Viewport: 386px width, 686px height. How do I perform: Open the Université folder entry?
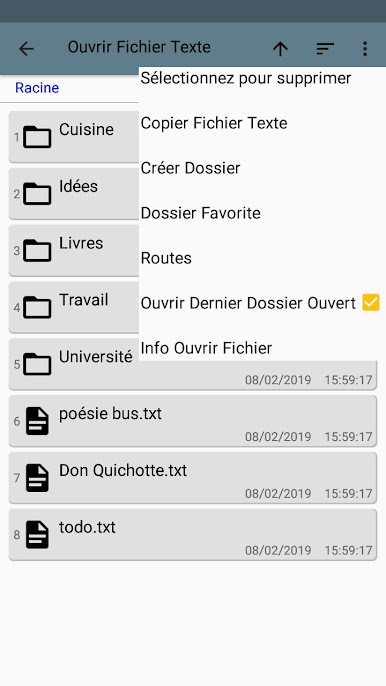[x=193, y=364]
